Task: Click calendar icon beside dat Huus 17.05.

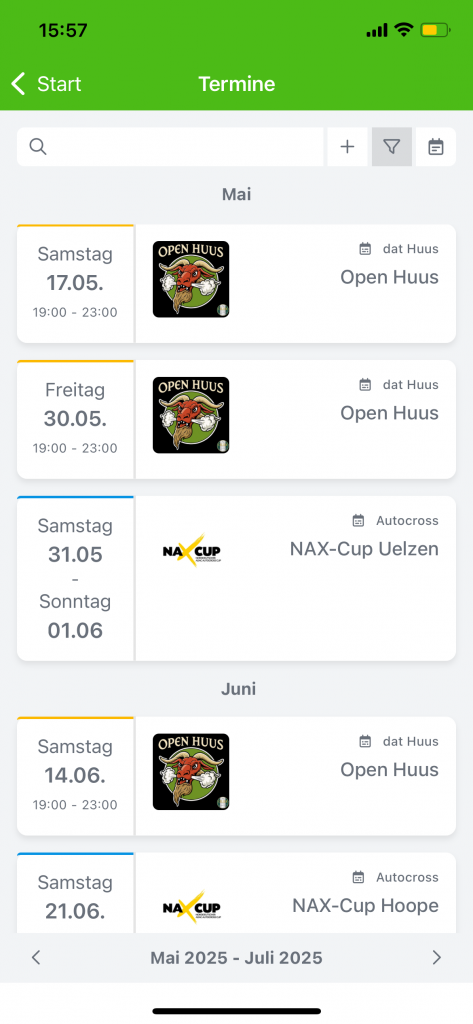Action: coord(365,249)
